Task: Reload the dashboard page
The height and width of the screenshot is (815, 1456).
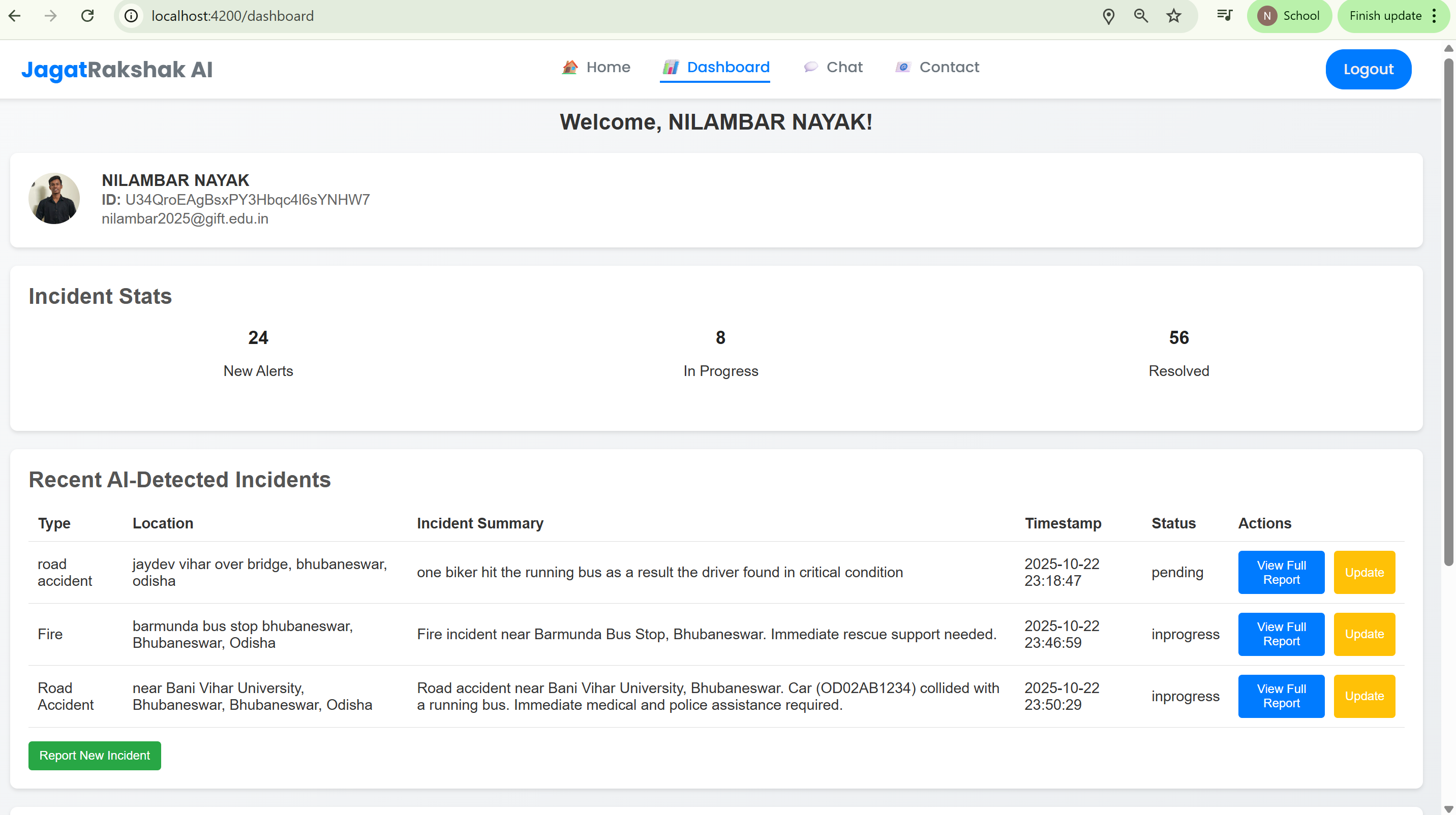Action: click(87, 16)
